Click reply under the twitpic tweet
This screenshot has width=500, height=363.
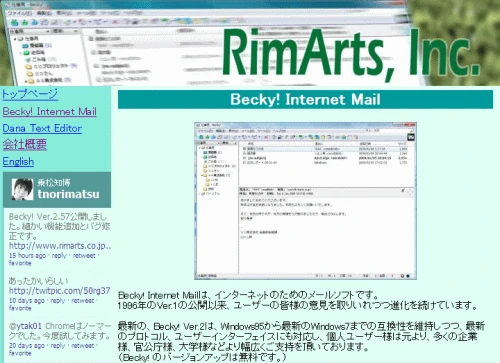(x=58, y=301)
